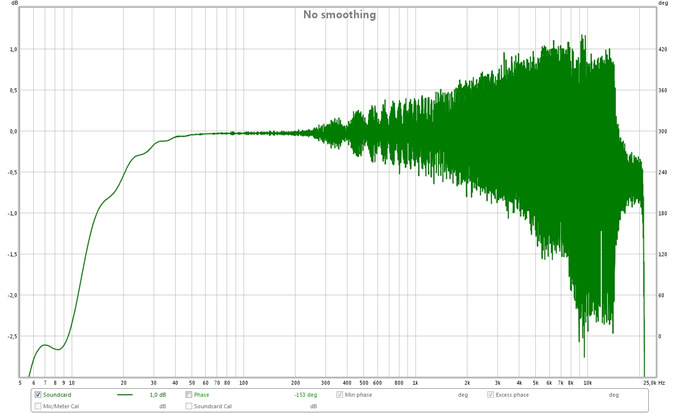Viewport: 680px width, 413px height.
Task: Toggle the Min phase checkbox
Action: tap(339, 395)
